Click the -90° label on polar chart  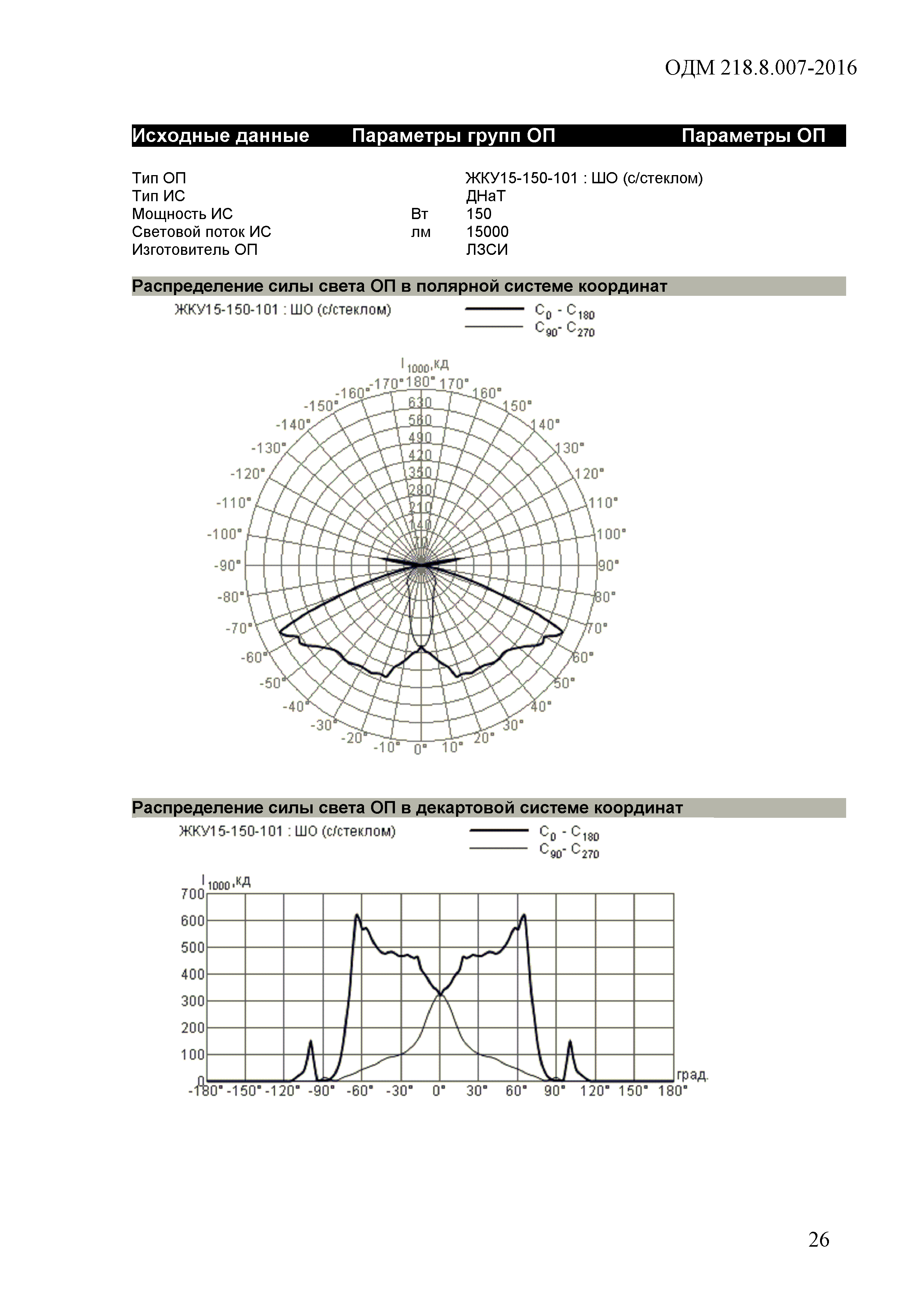pyautogui.click(x=227, y=566)
